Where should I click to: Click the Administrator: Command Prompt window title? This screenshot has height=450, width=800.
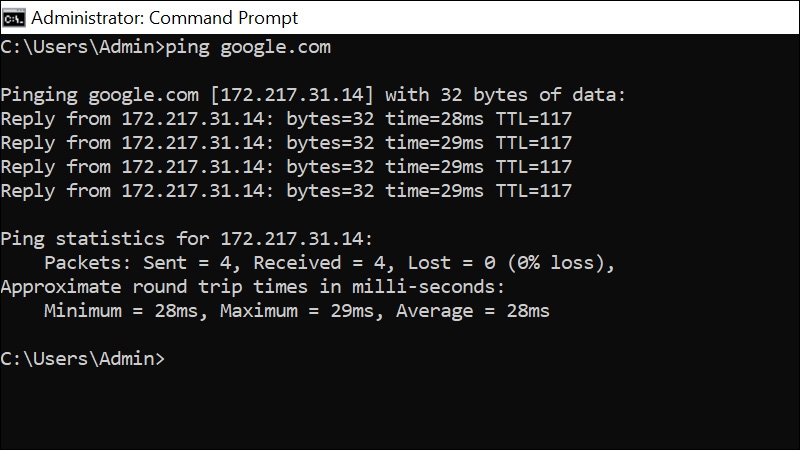click(164, 18)
